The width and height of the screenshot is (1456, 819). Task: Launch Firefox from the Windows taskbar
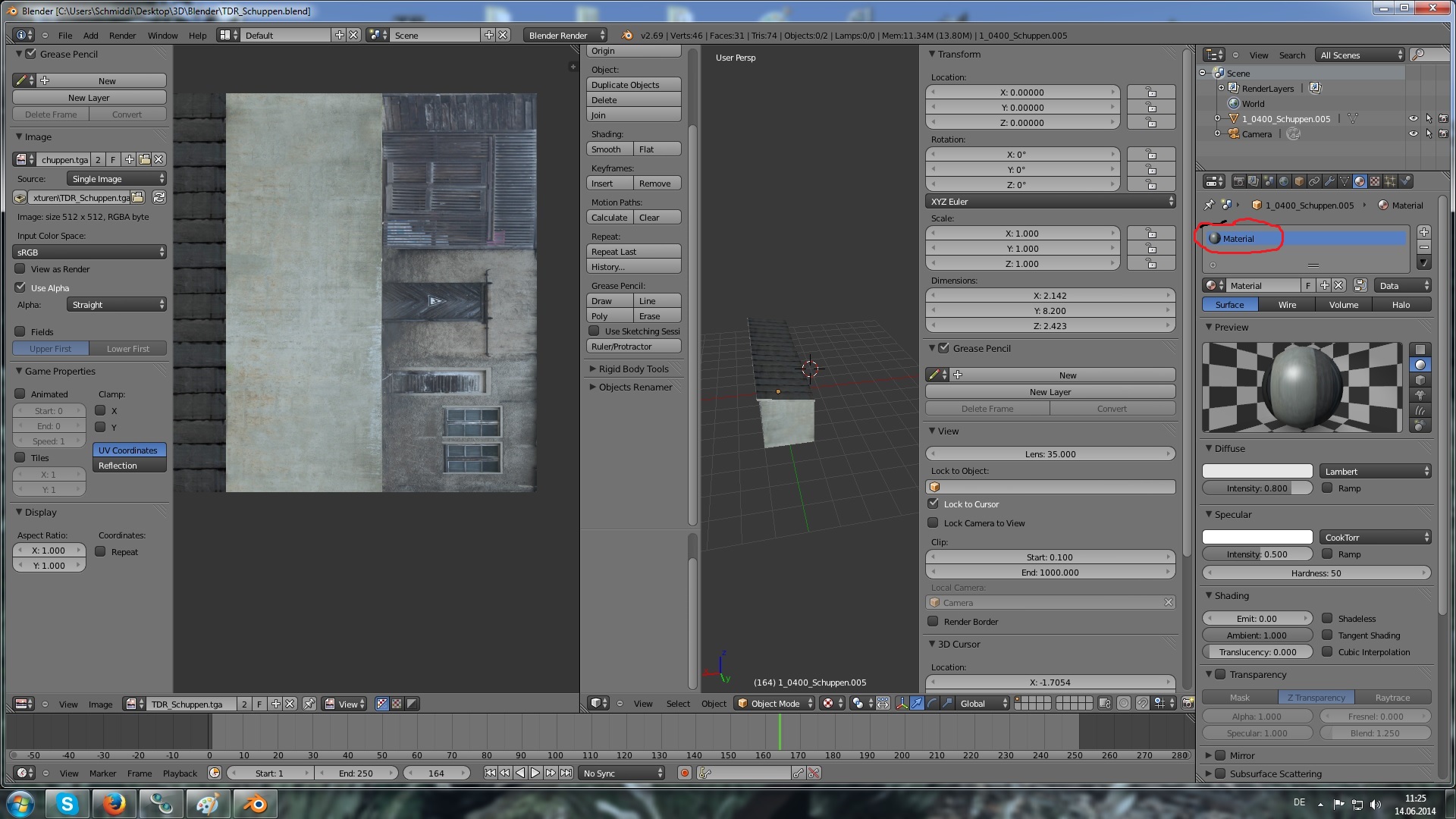pos(114,803)
